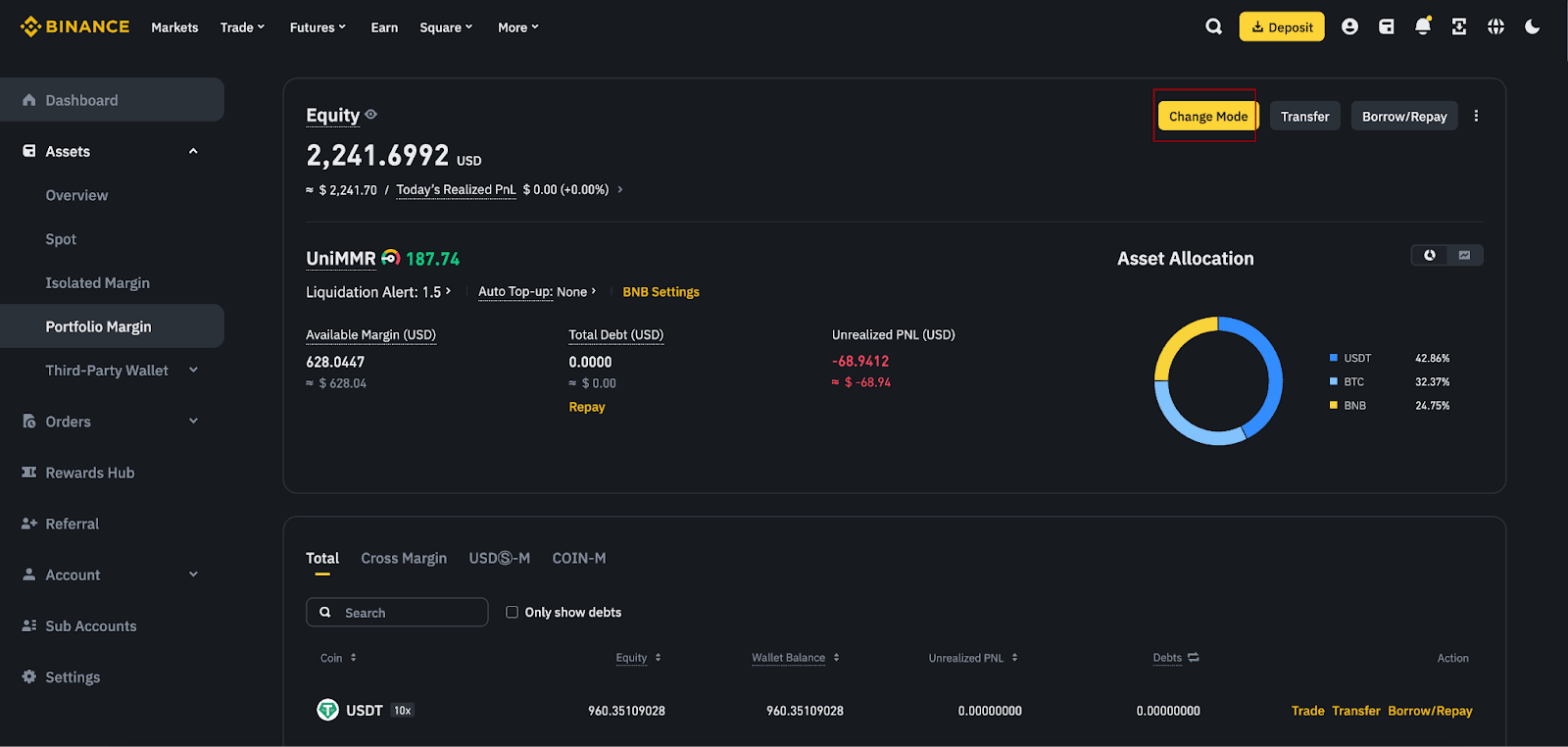Open BNB Settings link
This screenshot has height=747, width=1568.
click(x=661, y=292)
